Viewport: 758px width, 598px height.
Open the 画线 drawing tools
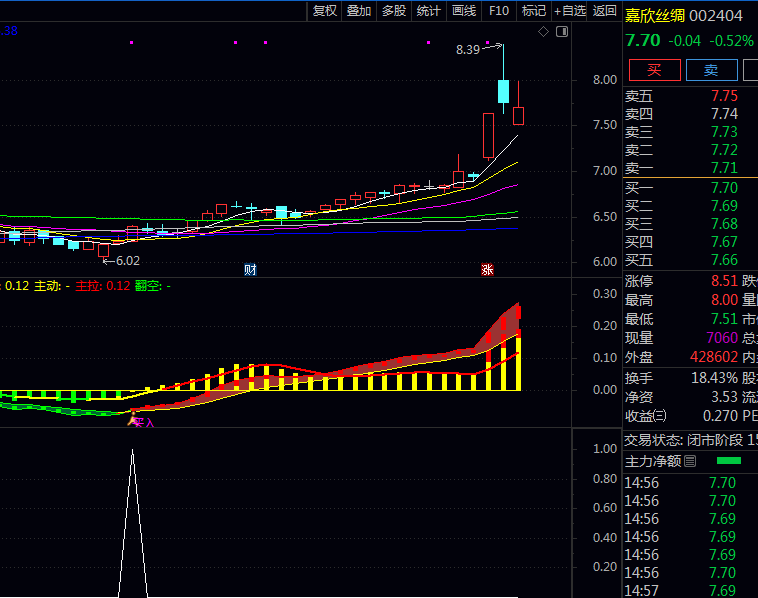point(464,11)
